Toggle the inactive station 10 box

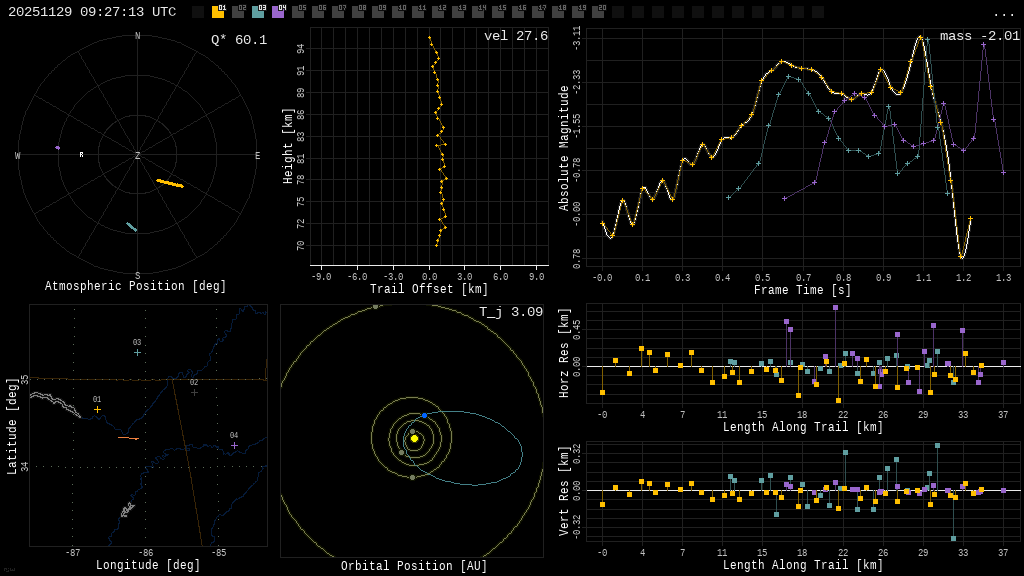click(x=398, y=12)
